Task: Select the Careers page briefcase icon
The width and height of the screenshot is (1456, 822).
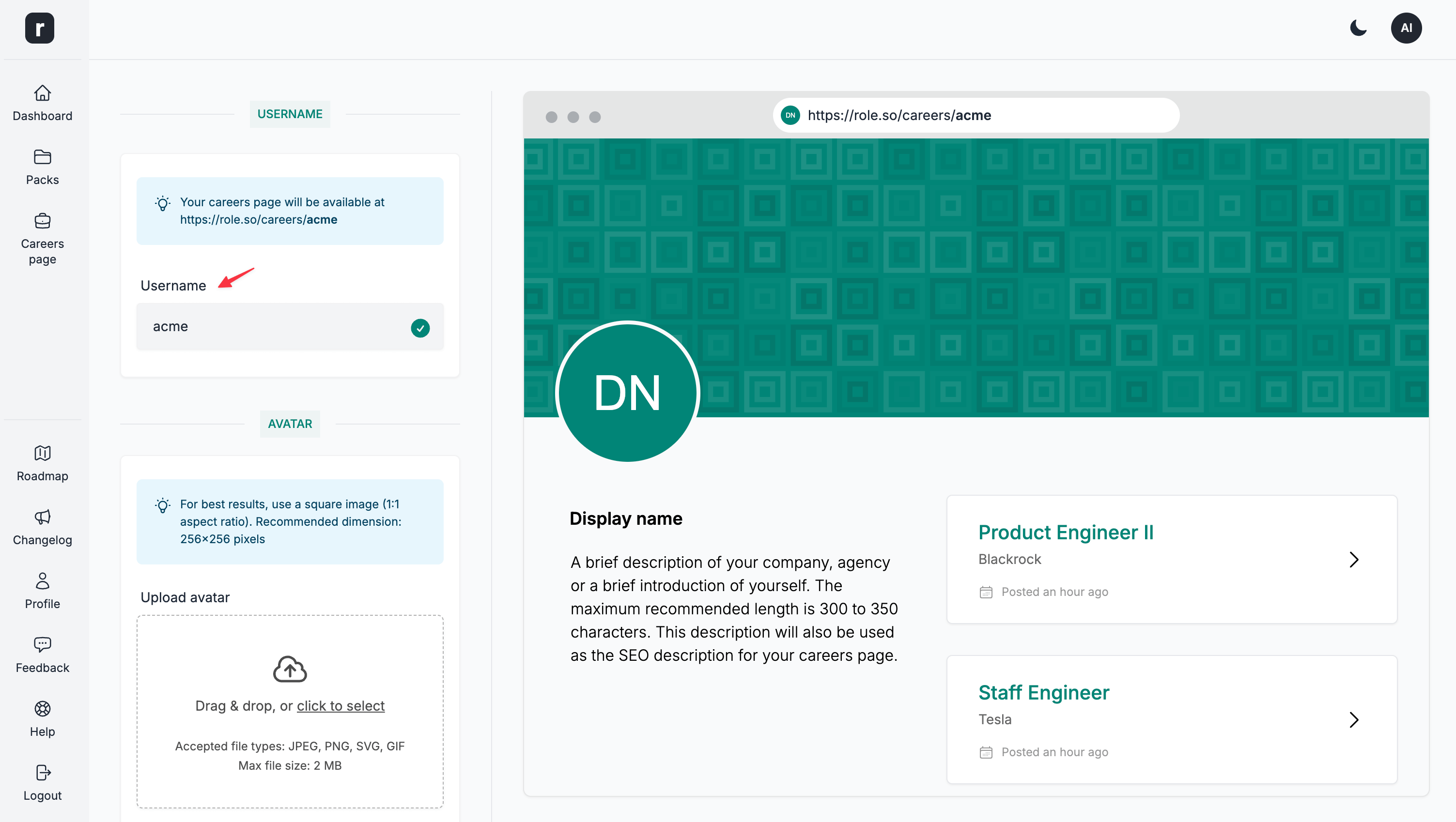Action: (x=43, y=221)
